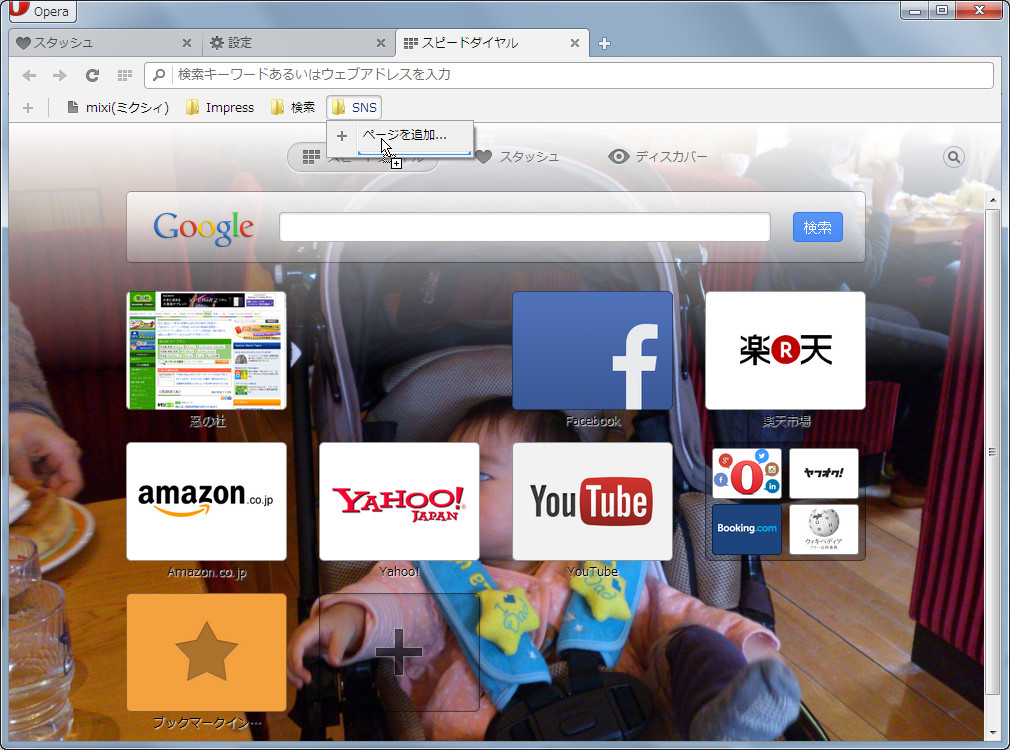Open Wikipedia icon in speed dial folder

tap(824, 529)
